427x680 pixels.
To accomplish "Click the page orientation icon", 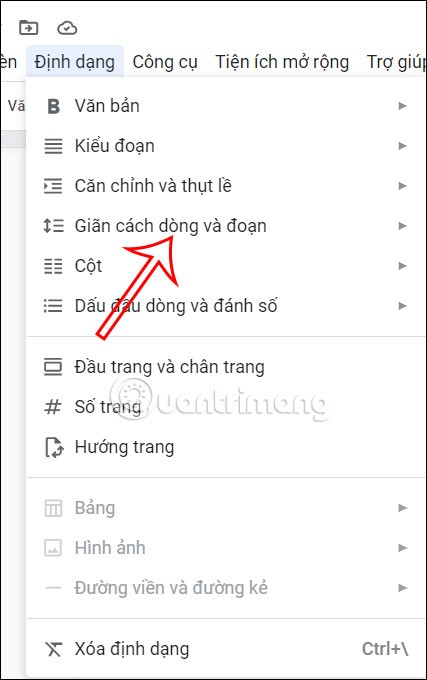I will click(x=54, y=447).
